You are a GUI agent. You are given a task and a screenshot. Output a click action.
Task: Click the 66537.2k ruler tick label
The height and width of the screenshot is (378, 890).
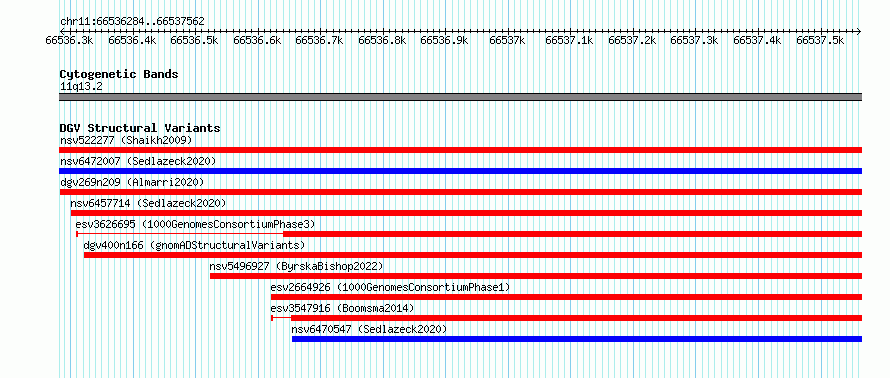click(x=632, y=41)
